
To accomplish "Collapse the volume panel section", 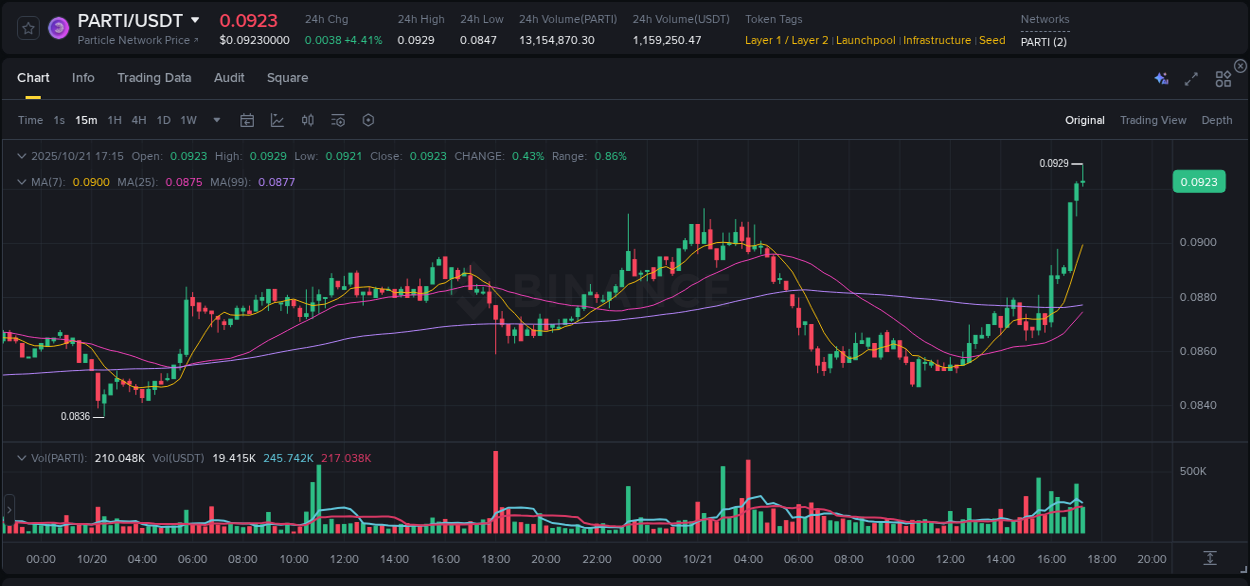I will click(x=21, y=458).
